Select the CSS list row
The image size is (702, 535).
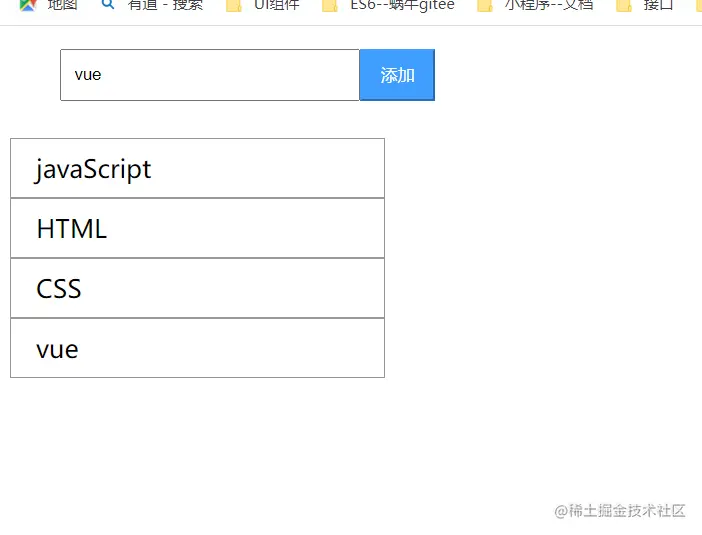(x=197, y=288)
